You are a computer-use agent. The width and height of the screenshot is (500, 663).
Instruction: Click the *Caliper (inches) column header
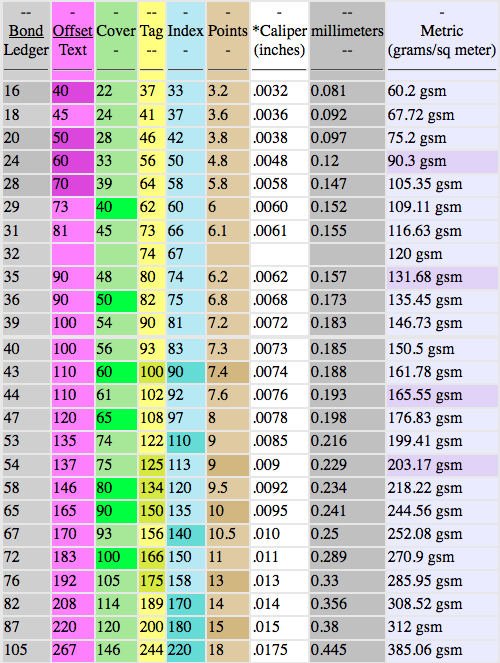pyautogui.click(x=279, y=40)
